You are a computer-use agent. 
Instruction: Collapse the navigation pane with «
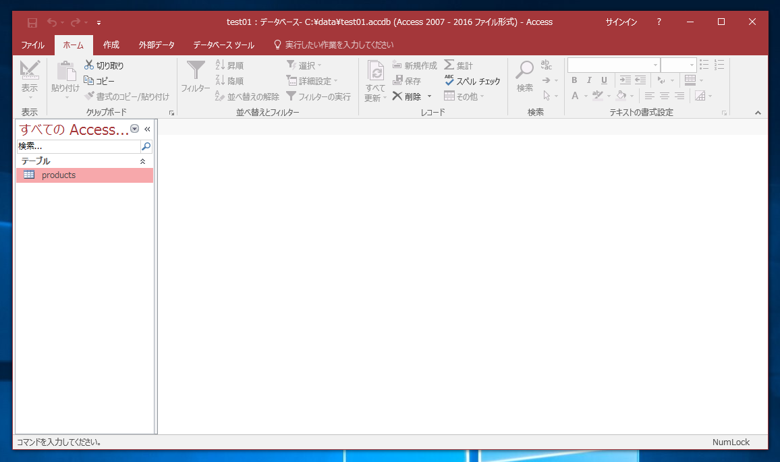click(x=147, y=129)
